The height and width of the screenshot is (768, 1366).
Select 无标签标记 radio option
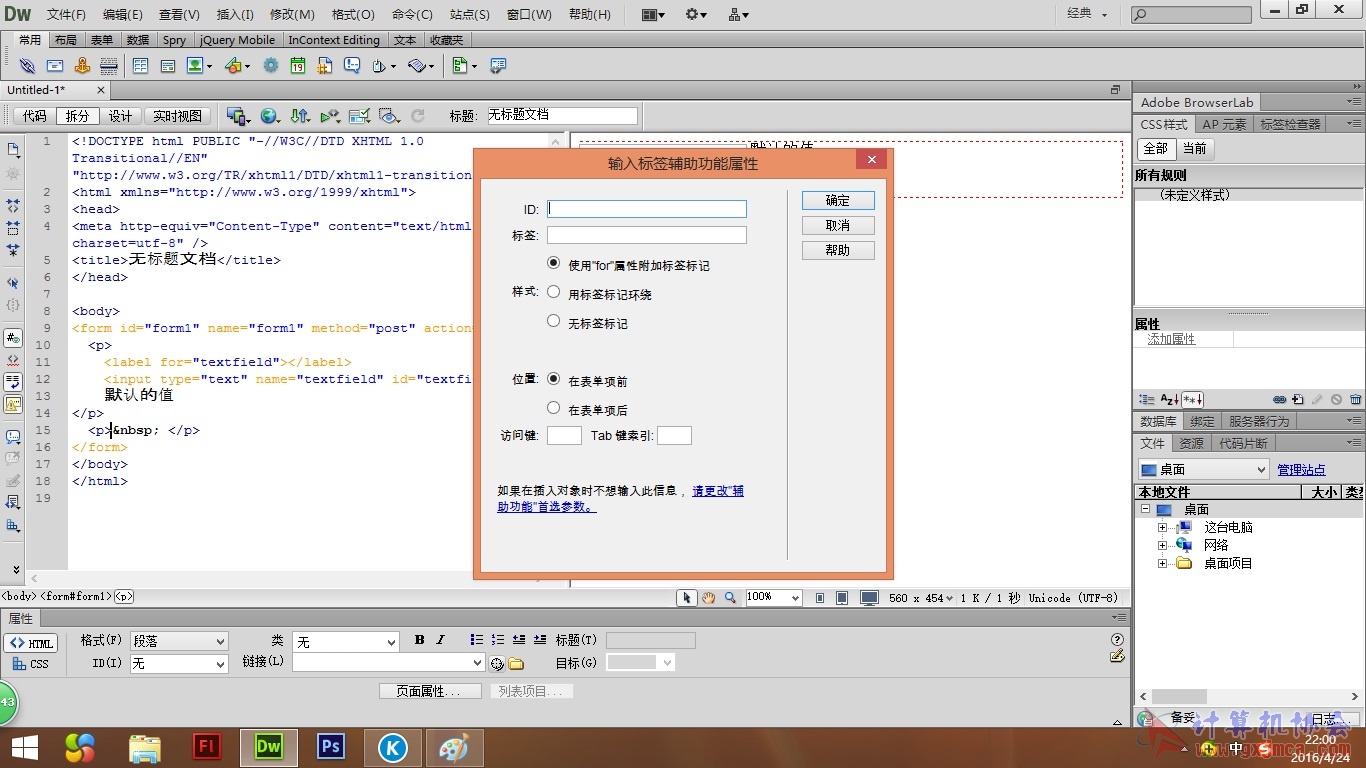(x=553, y=321)
